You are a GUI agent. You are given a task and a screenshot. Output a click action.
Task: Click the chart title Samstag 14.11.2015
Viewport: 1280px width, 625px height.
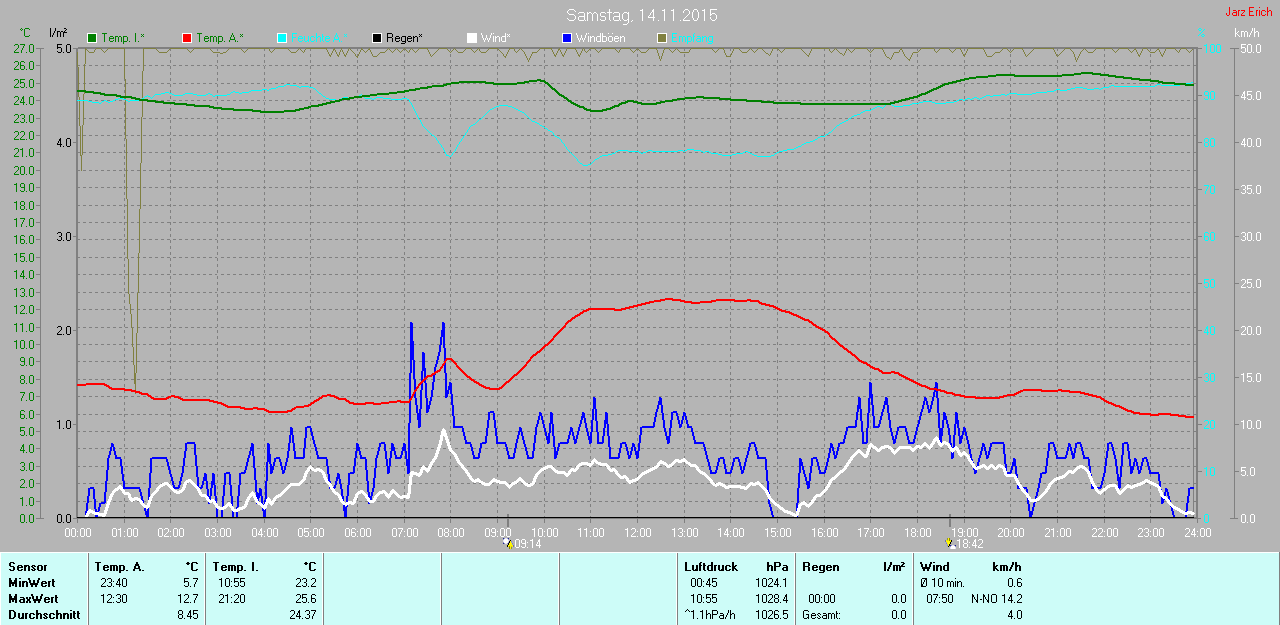(641, 15)
